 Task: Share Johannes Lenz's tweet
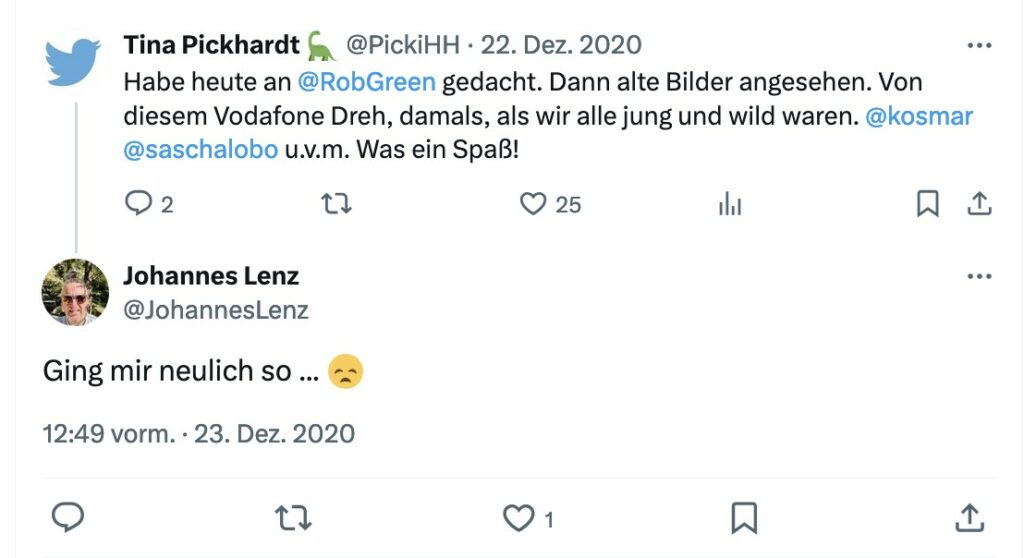[x=969, y=517]
